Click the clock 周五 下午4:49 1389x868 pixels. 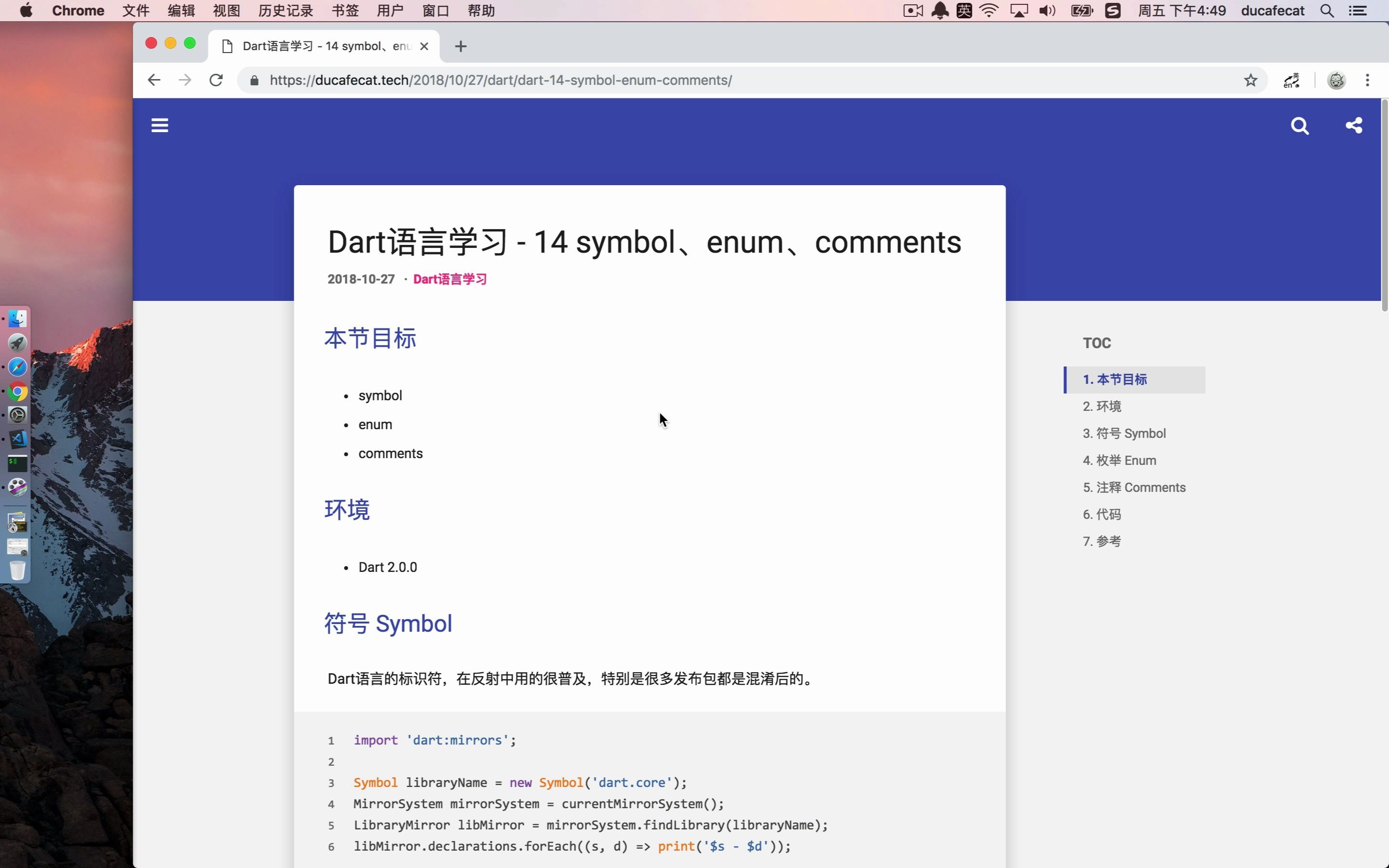pyautogui.click(x=1182, y=10)
